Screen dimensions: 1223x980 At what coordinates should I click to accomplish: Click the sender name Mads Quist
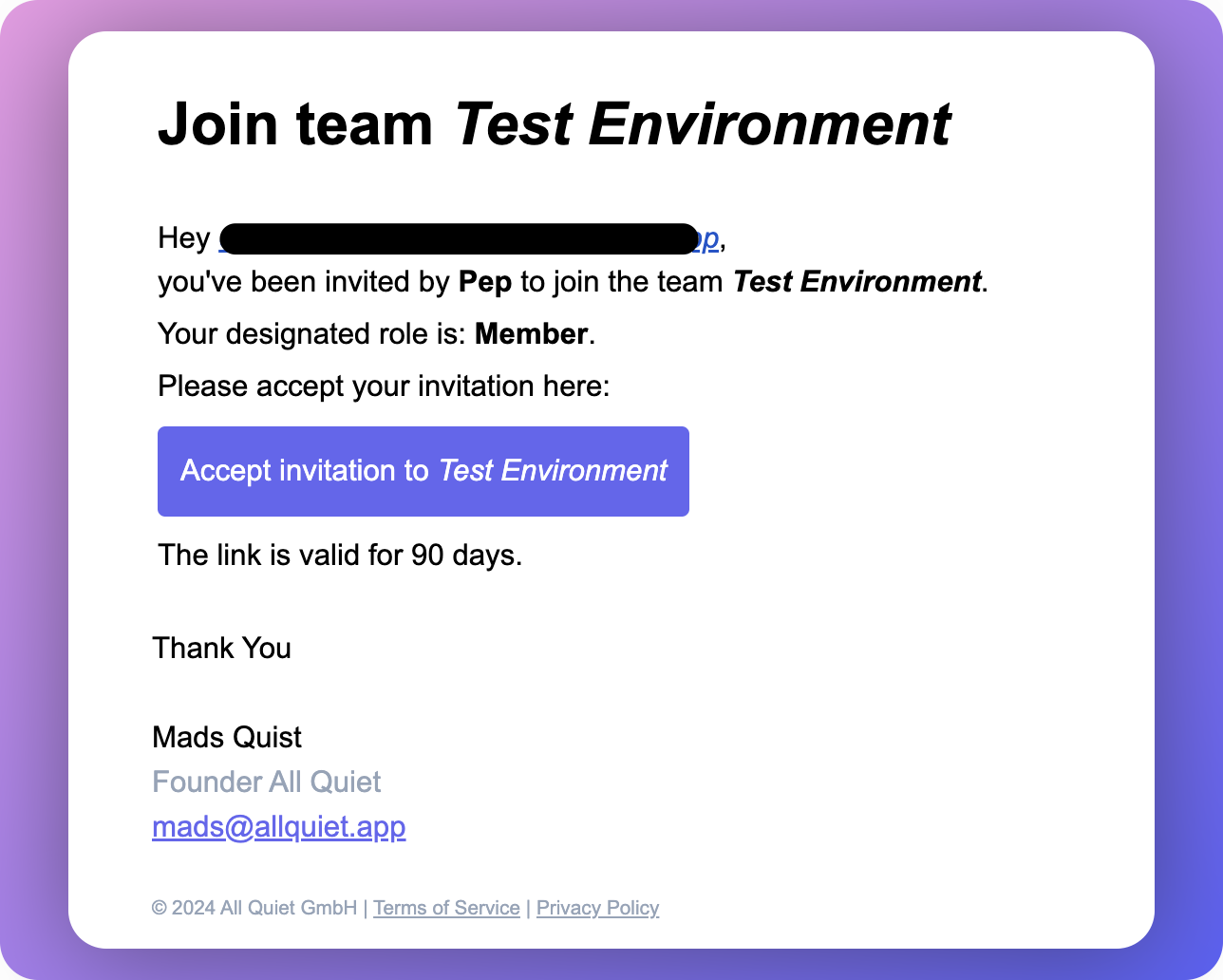point(227,737)
